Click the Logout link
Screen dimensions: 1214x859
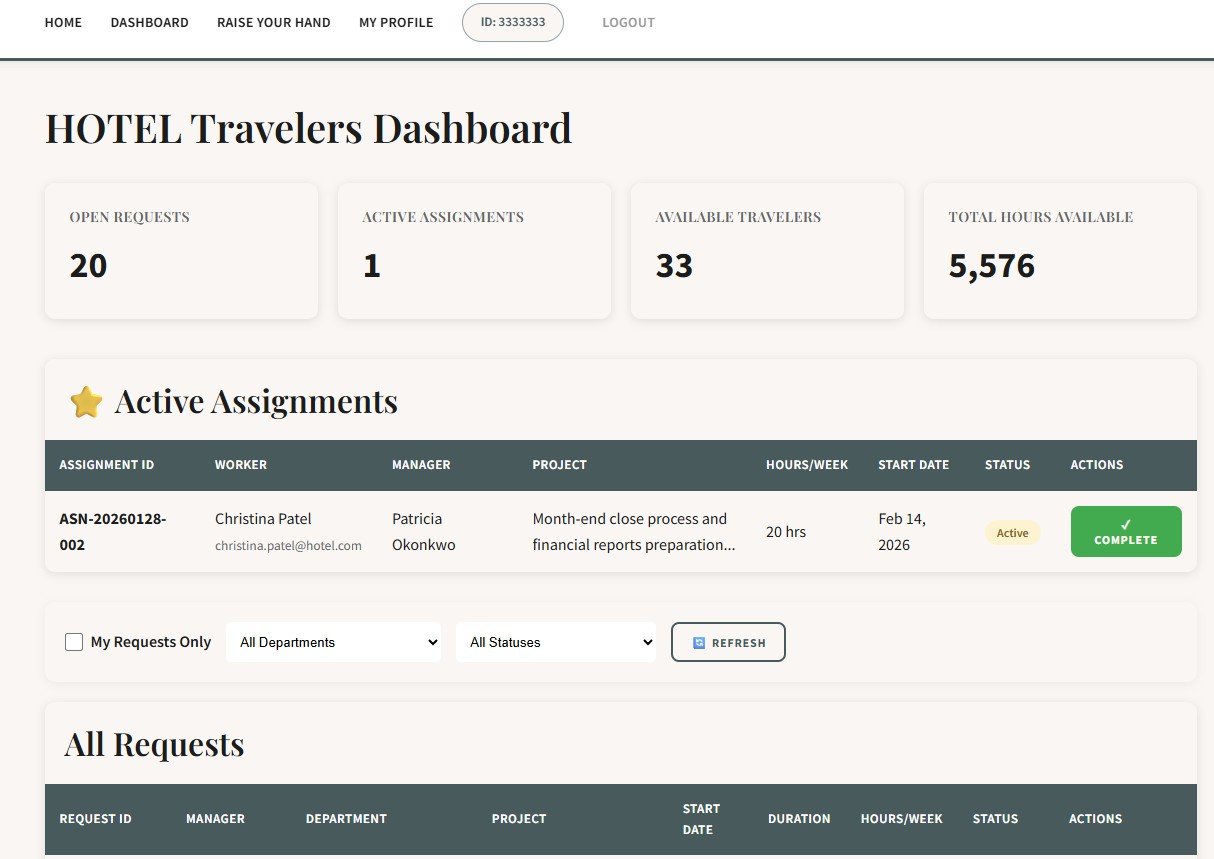628,22
